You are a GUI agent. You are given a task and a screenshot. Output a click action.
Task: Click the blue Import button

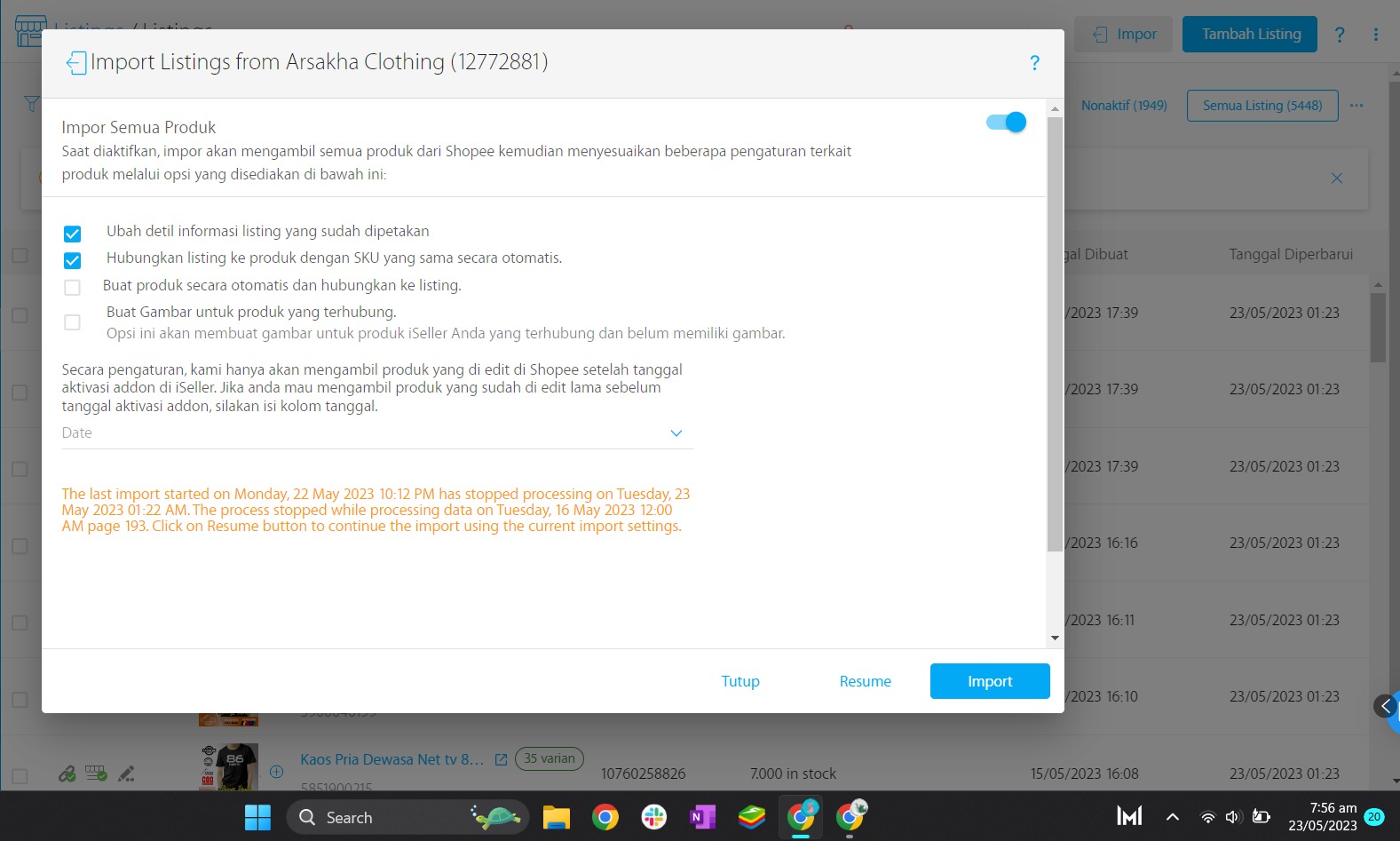990,681
